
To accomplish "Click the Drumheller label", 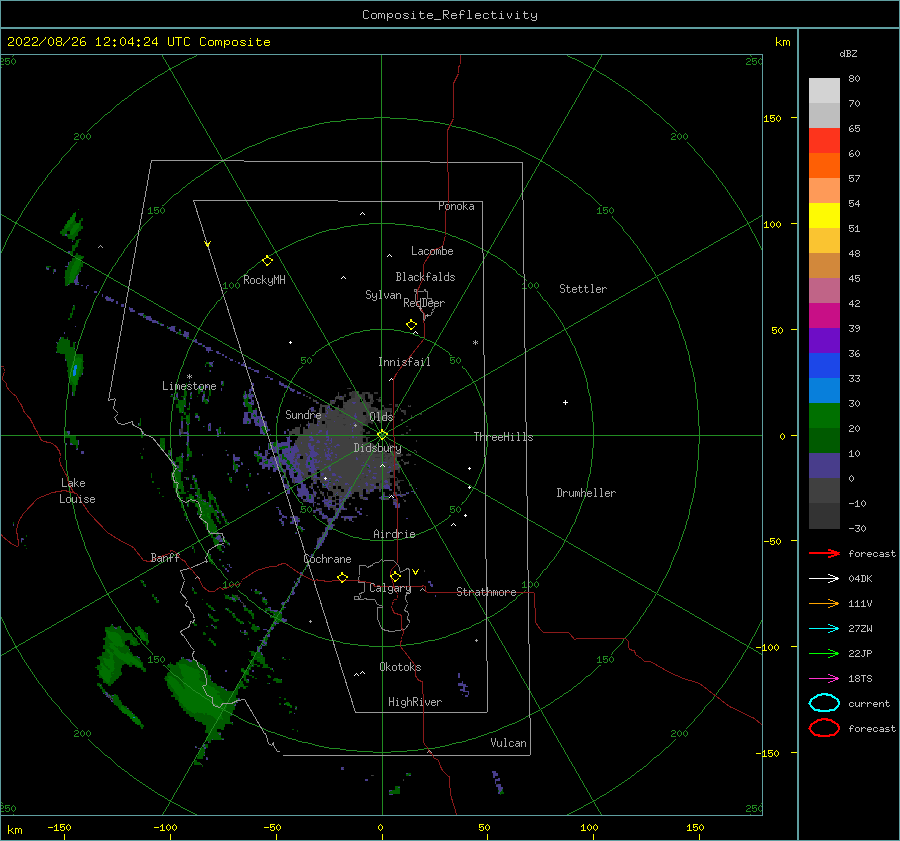I will pyautogui.click(x=586, y=493).
